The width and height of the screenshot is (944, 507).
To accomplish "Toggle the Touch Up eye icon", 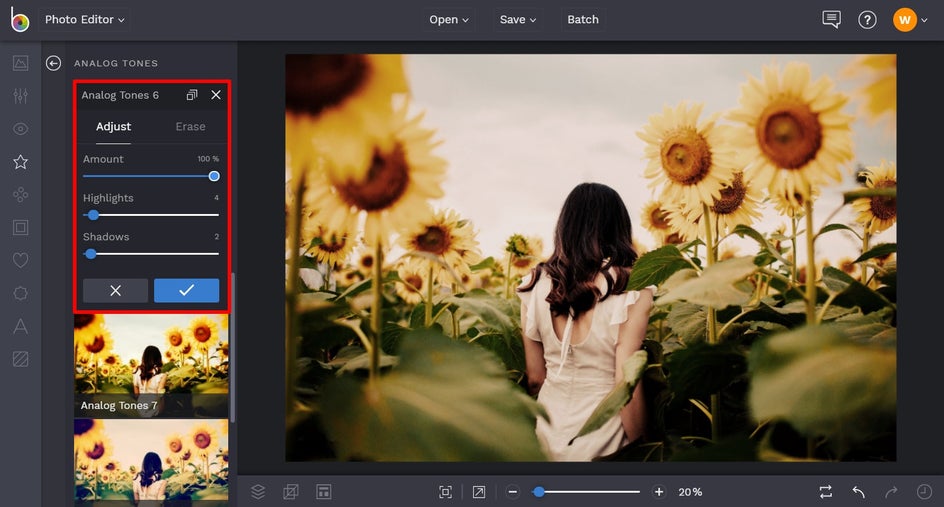I will point(20,129).
